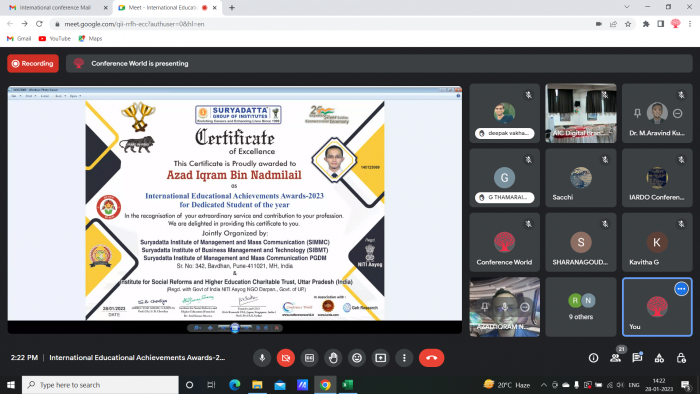This screenshot has width=700, height=394.
Task: Click the Windows search box
Action: [x=100, y=385]
